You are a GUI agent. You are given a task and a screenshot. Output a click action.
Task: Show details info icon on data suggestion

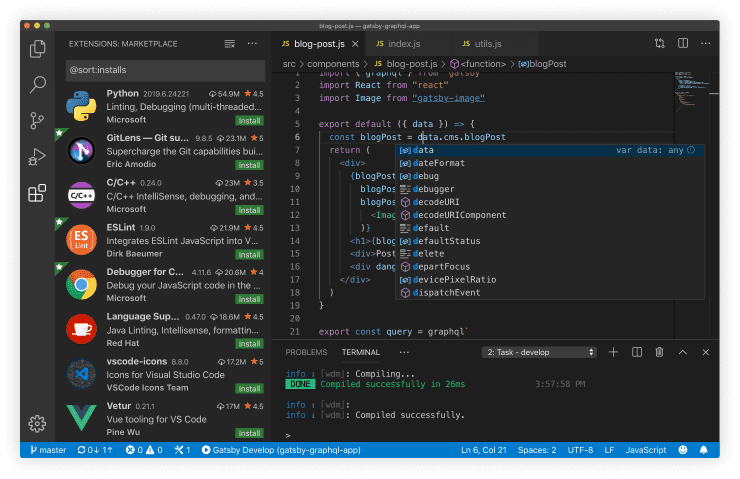coord(691,150)
